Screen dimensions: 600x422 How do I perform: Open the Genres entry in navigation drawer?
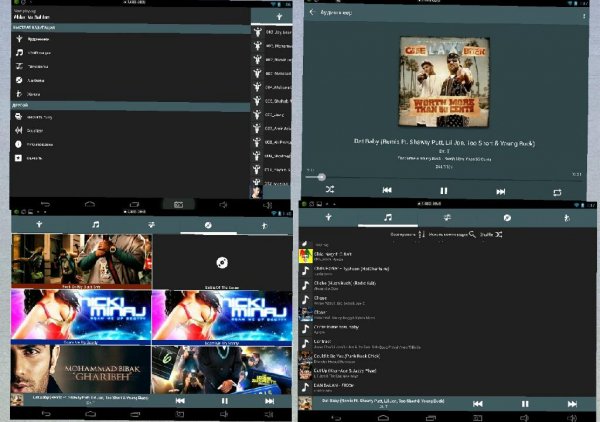[130, 94]
